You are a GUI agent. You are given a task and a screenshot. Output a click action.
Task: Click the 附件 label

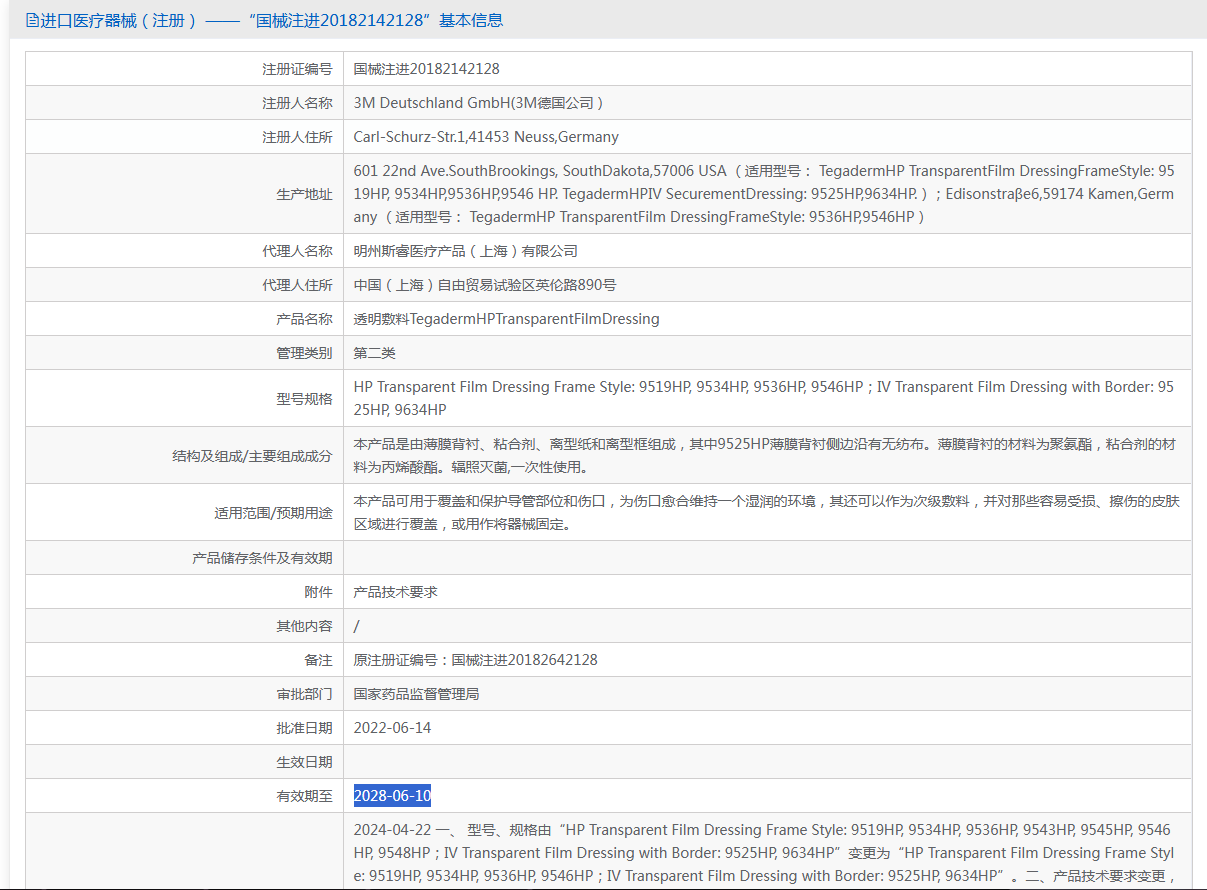click(318, 592)
